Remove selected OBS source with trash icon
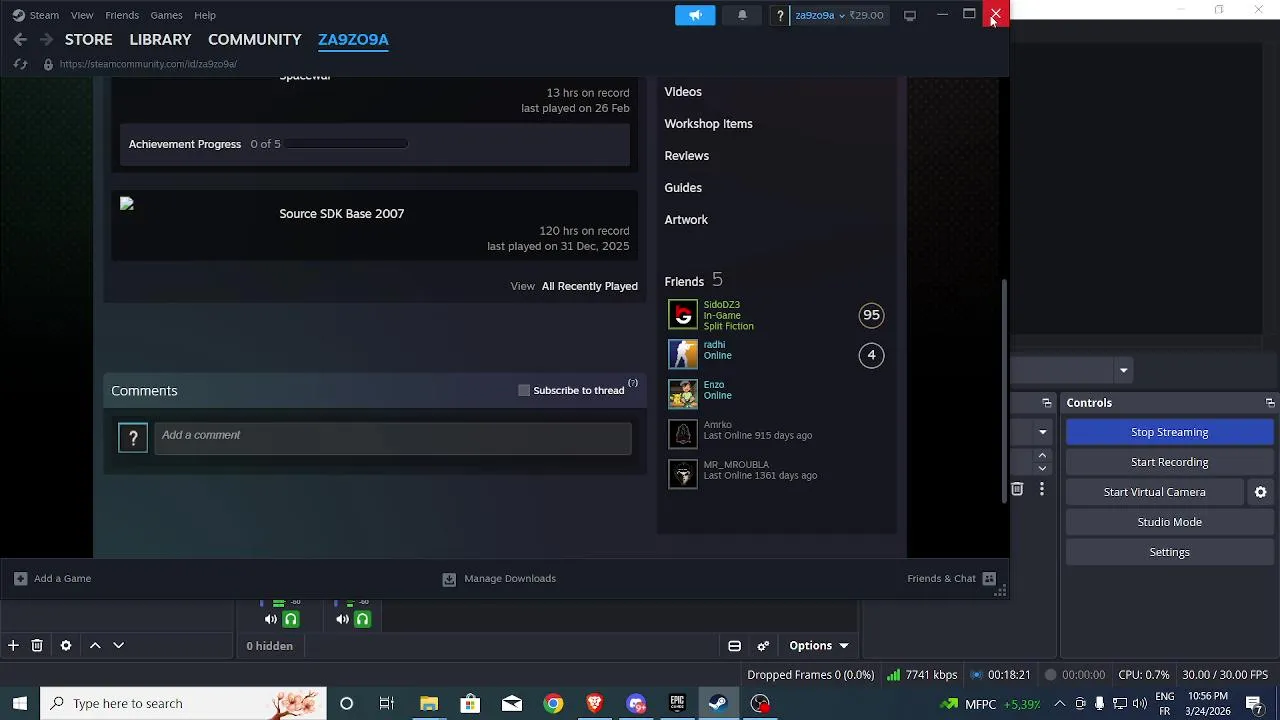Screen dimensions: 1280x720 click(x=37, y=645)
